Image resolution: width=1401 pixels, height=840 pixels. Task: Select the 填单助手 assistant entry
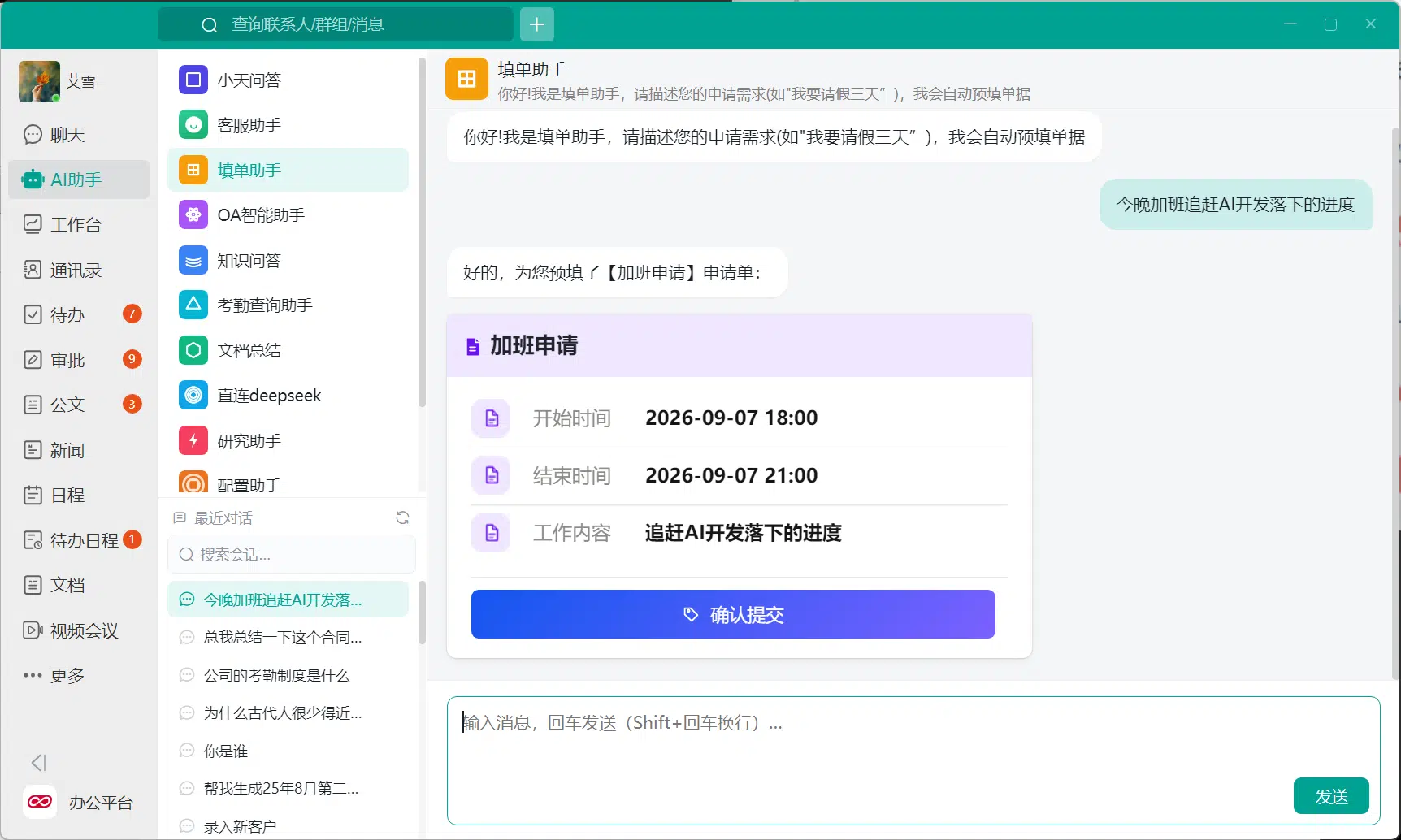point(288,170)
